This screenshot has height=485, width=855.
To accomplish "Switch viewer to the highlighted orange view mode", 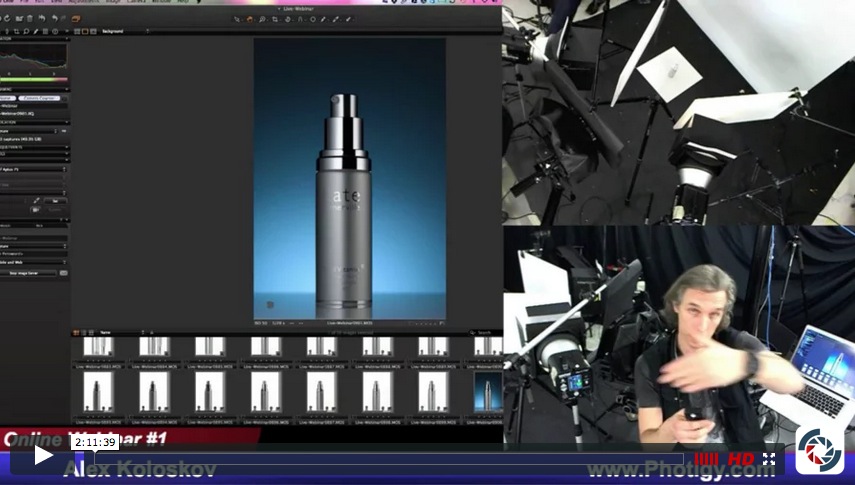I will point(85,32).
